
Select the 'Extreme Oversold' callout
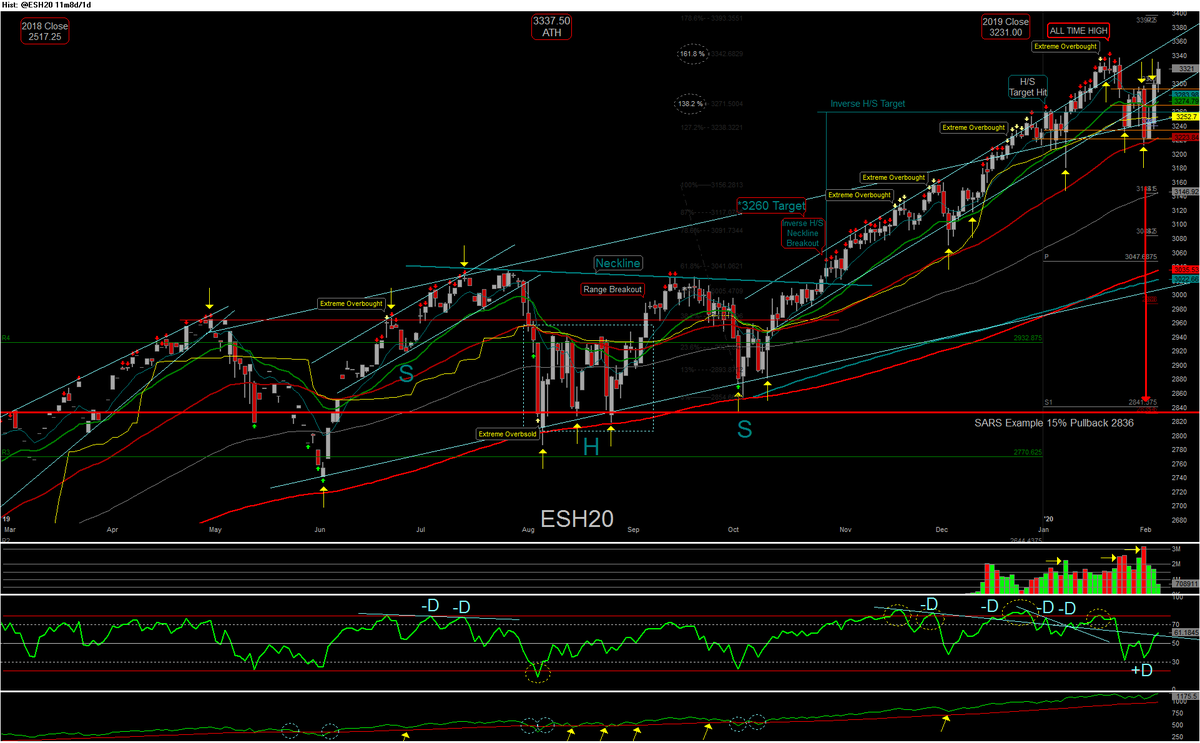[506, 434]
